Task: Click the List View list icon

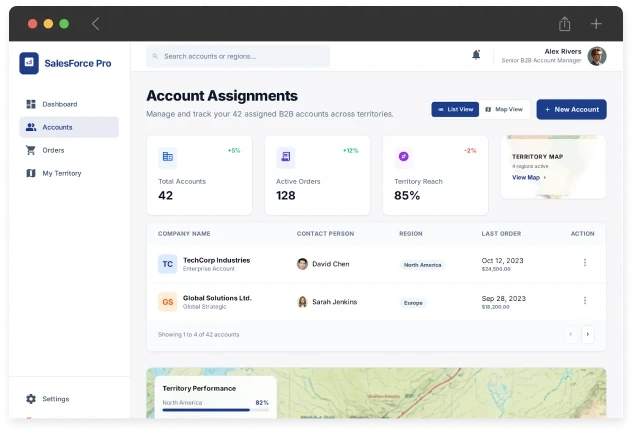Action: [x=441, y=110]
